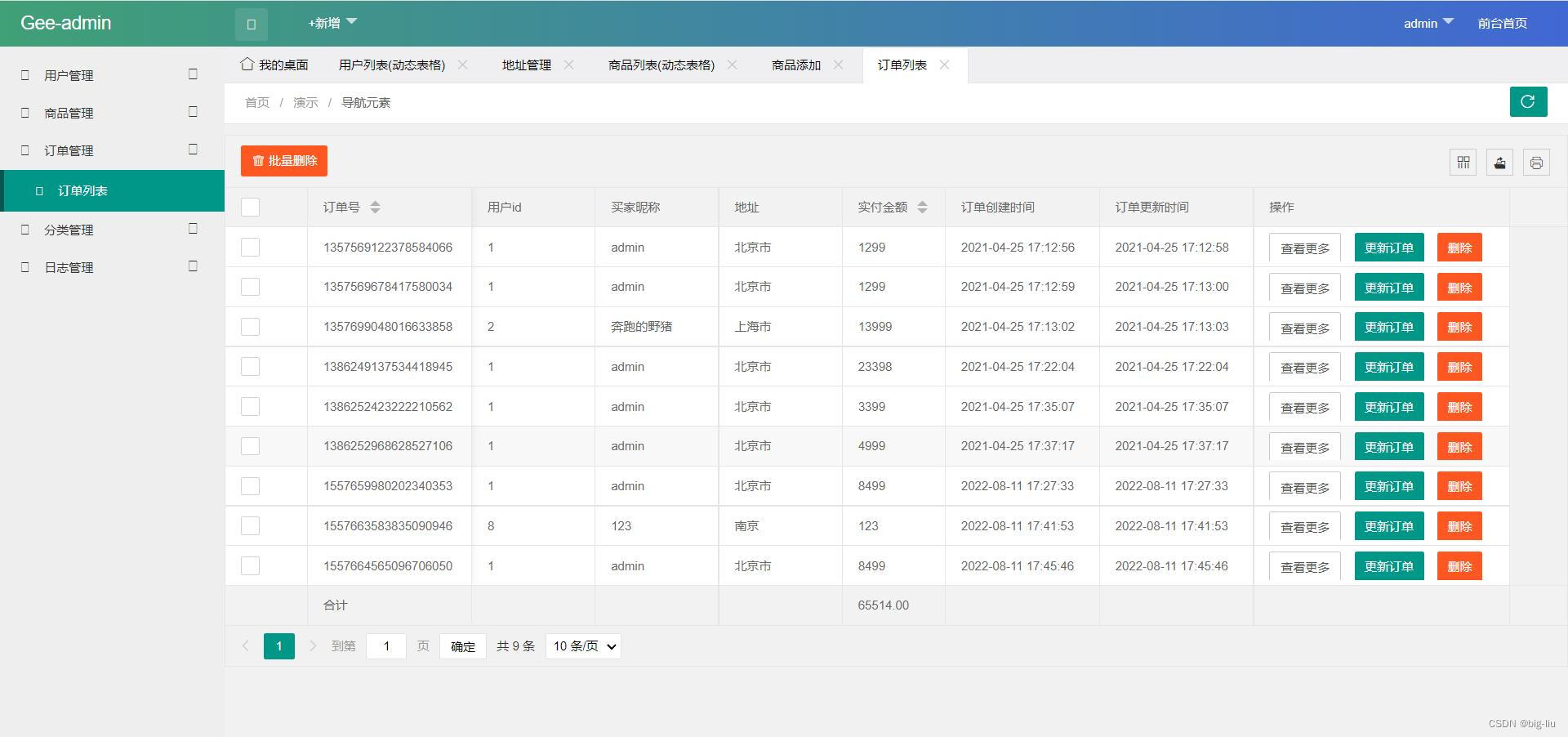Check order 1357569678417580034 row checkbox
The height and width of the screenshot is (737, 1568).
tap(251, 287)
